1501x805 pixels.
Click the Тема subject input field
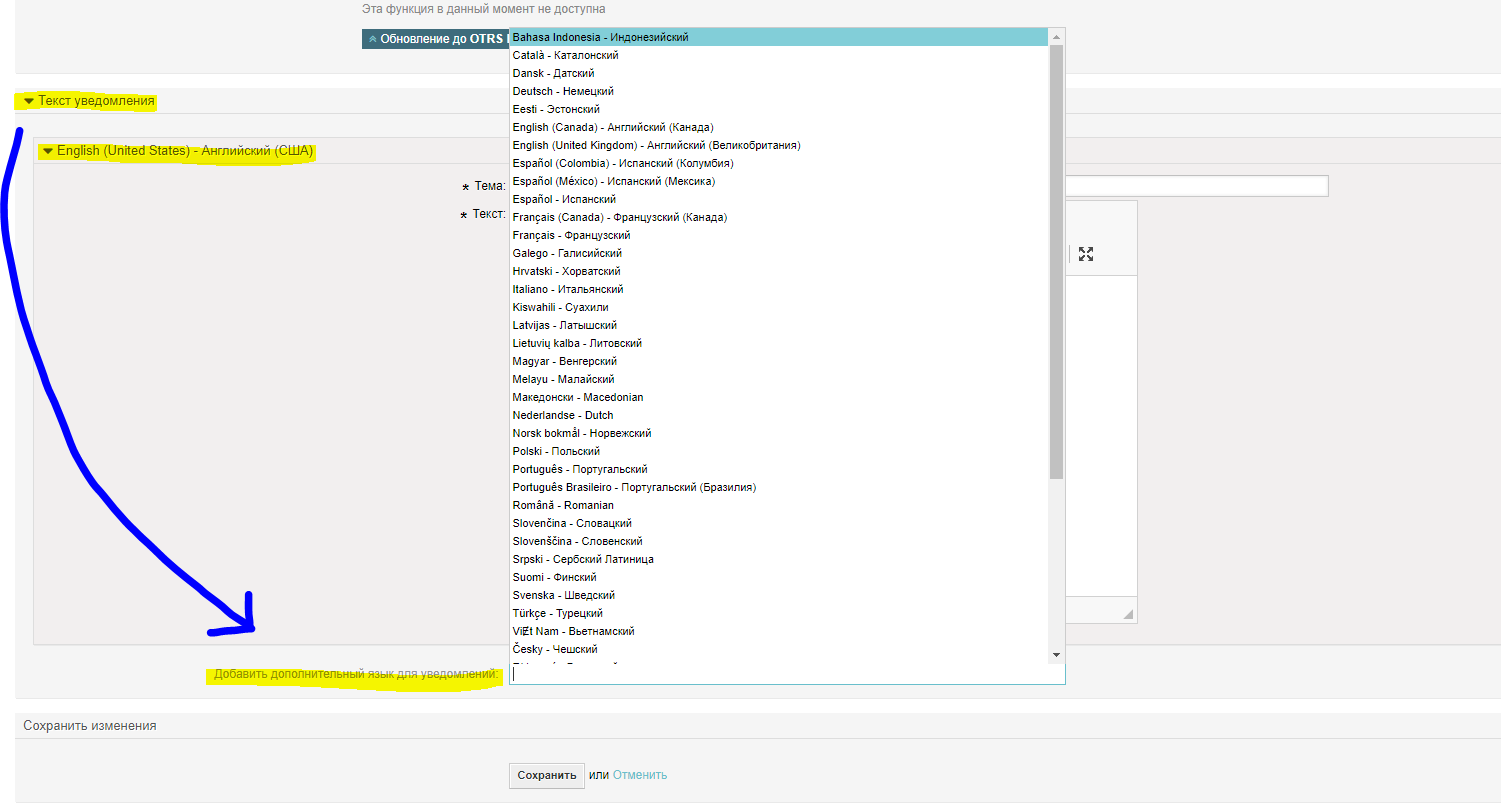(1197, 186)
